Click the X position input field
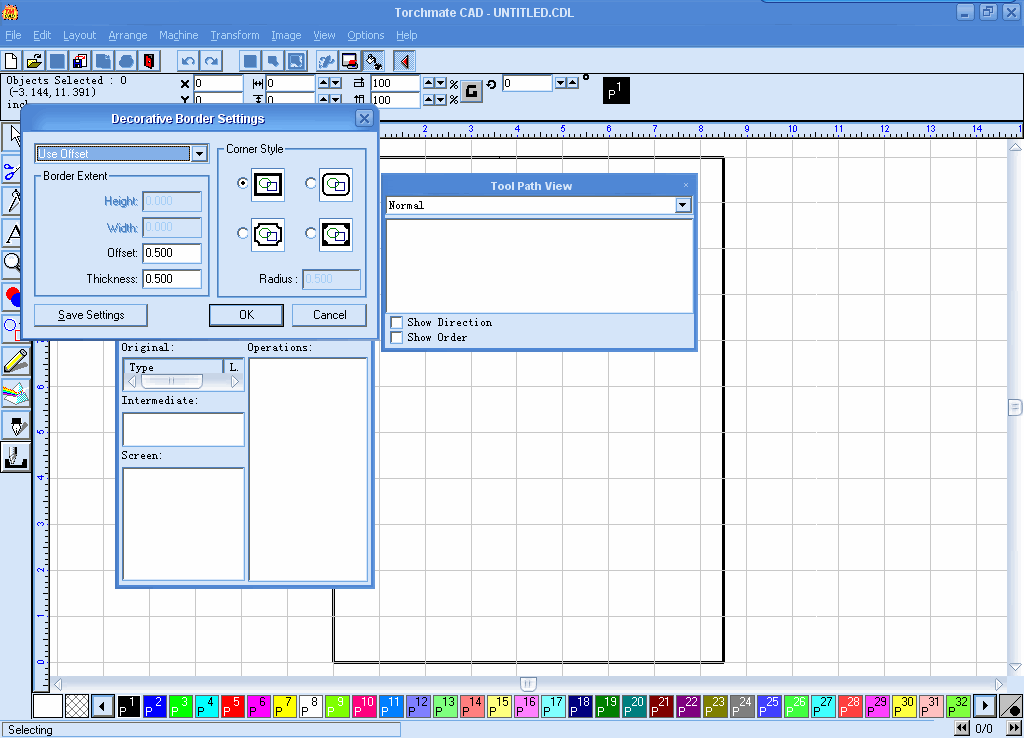 coord(219,84)
